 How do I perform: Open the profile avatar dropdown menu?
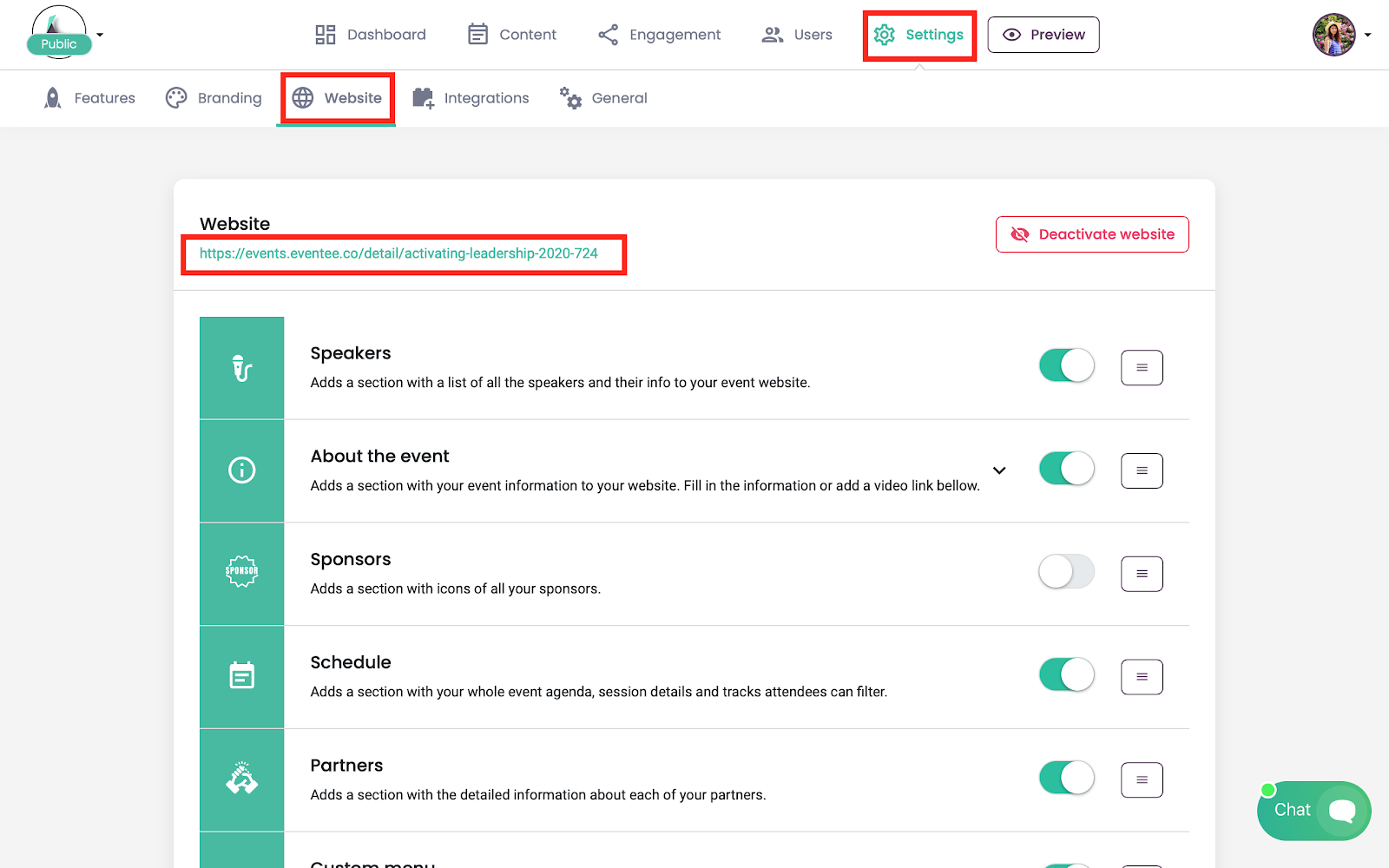[x=1341, y=35]
